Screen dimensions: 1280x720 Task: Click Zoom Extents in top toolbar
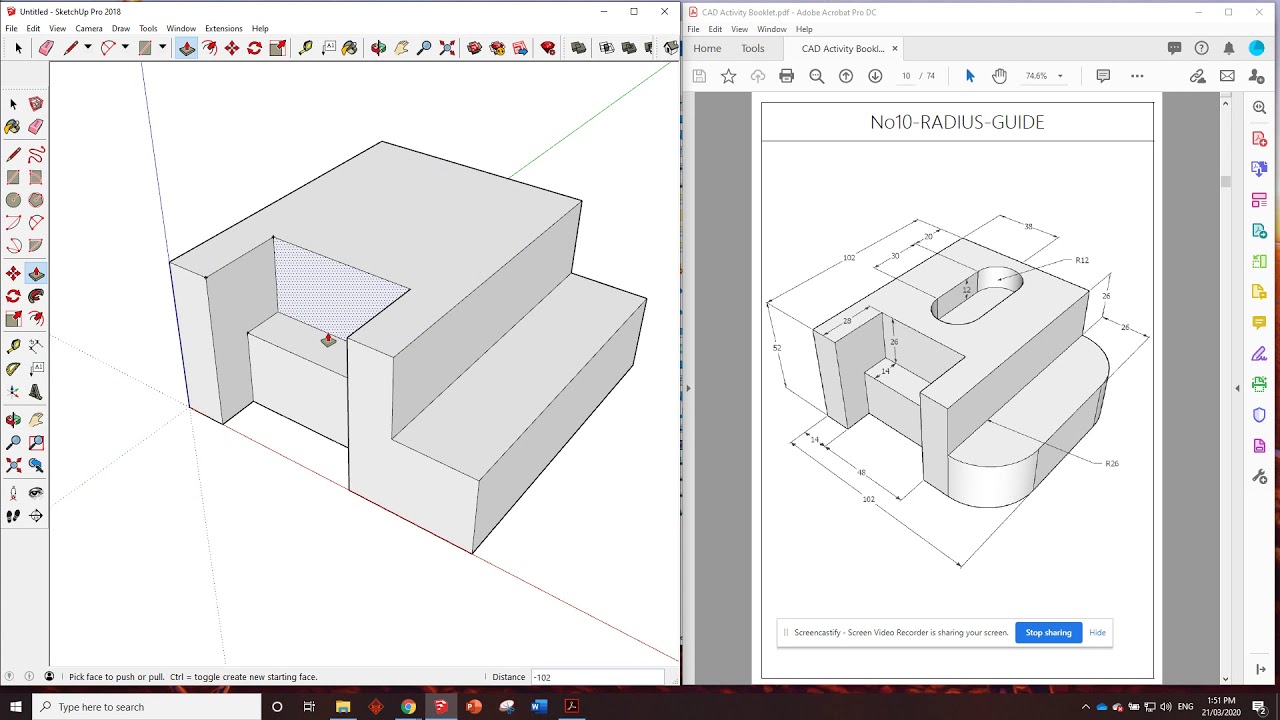(447, 48)
